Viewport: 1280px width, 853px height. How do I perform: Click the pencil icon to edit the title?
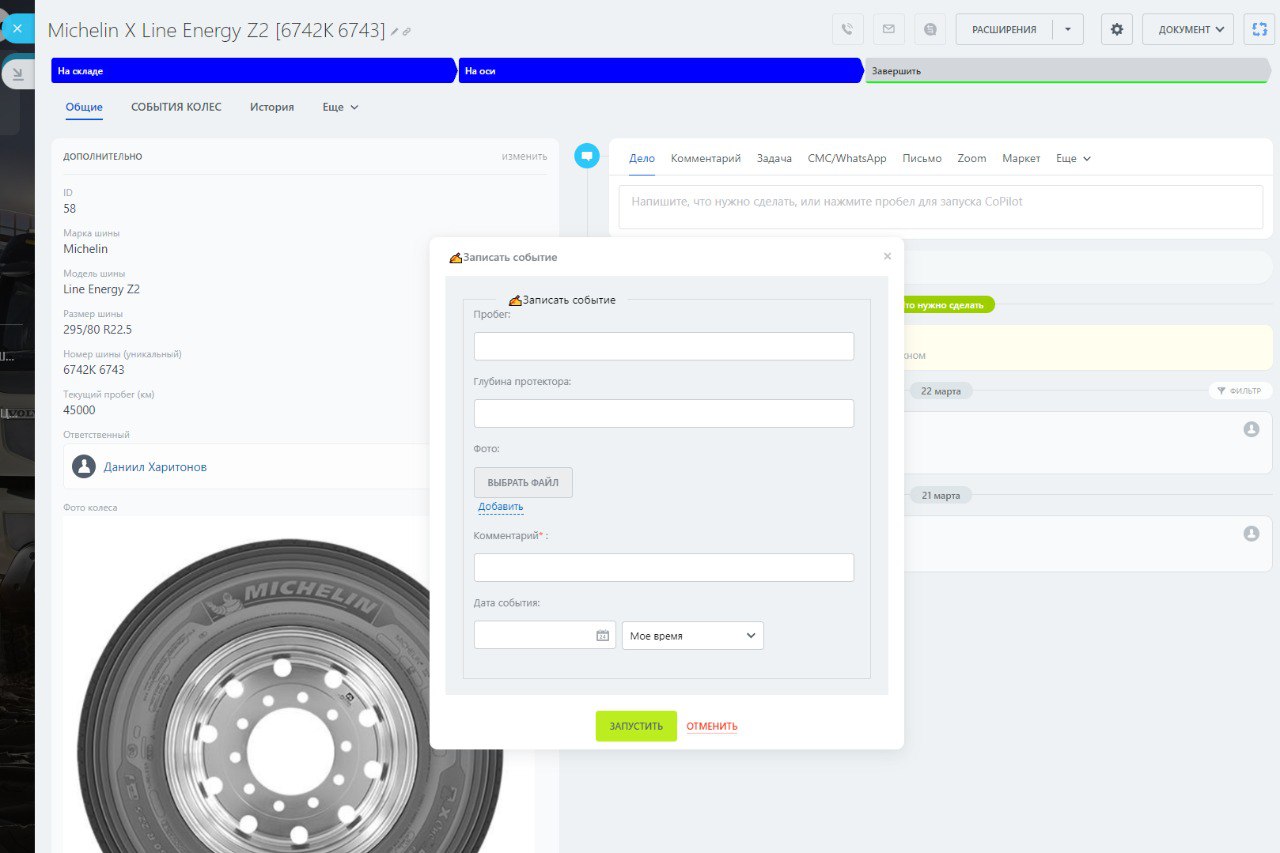(x=395, y=32)
